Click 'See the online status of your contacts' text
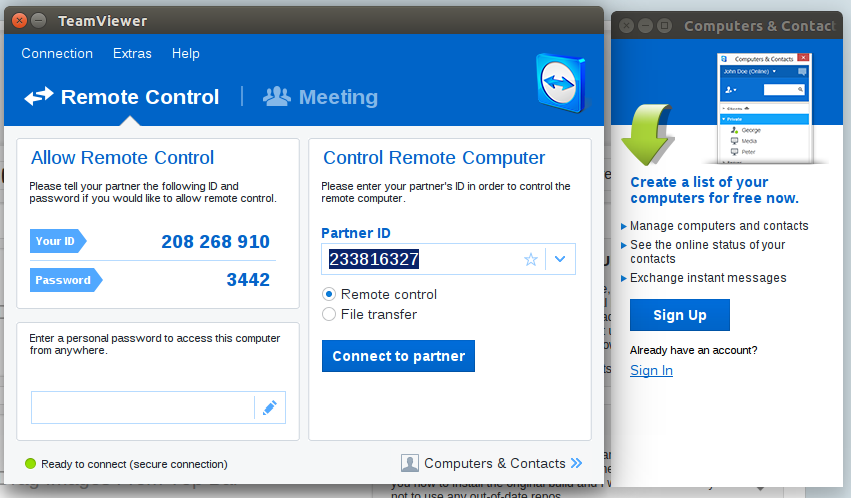 click(x=708, y=252)
